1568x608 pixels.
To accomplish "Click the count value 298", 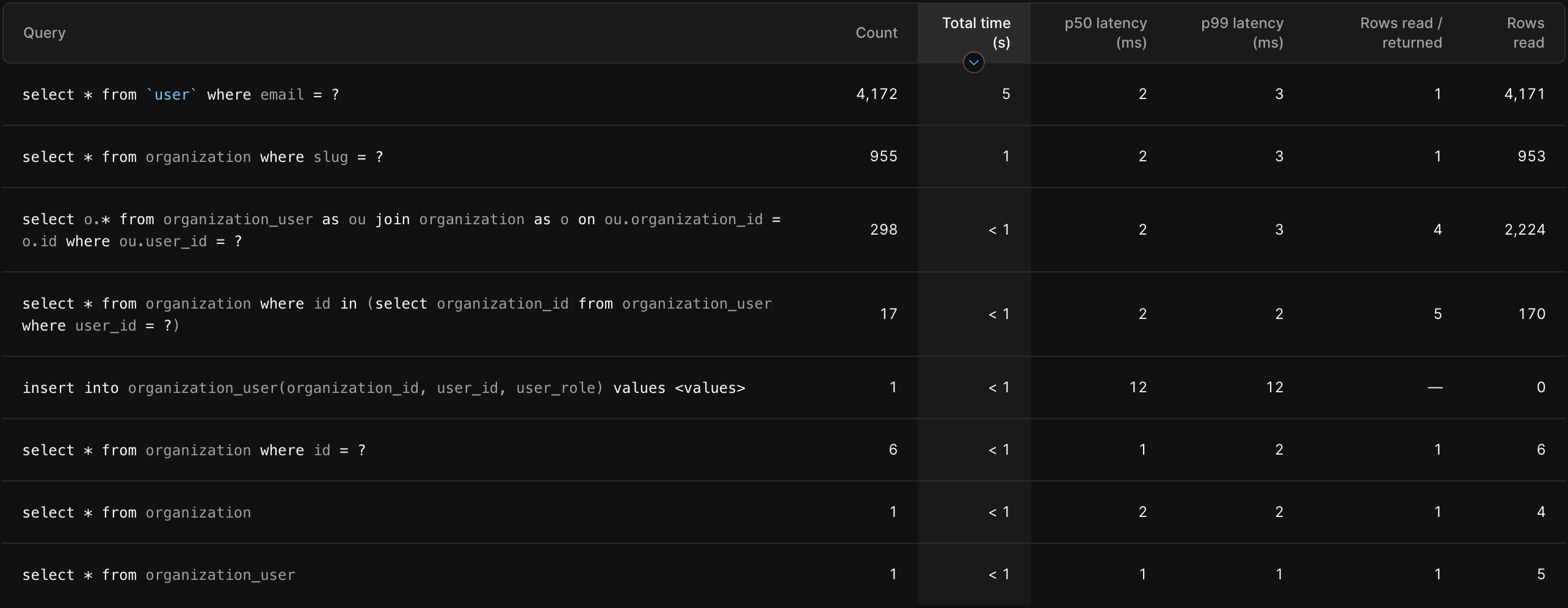I will 884,230.
